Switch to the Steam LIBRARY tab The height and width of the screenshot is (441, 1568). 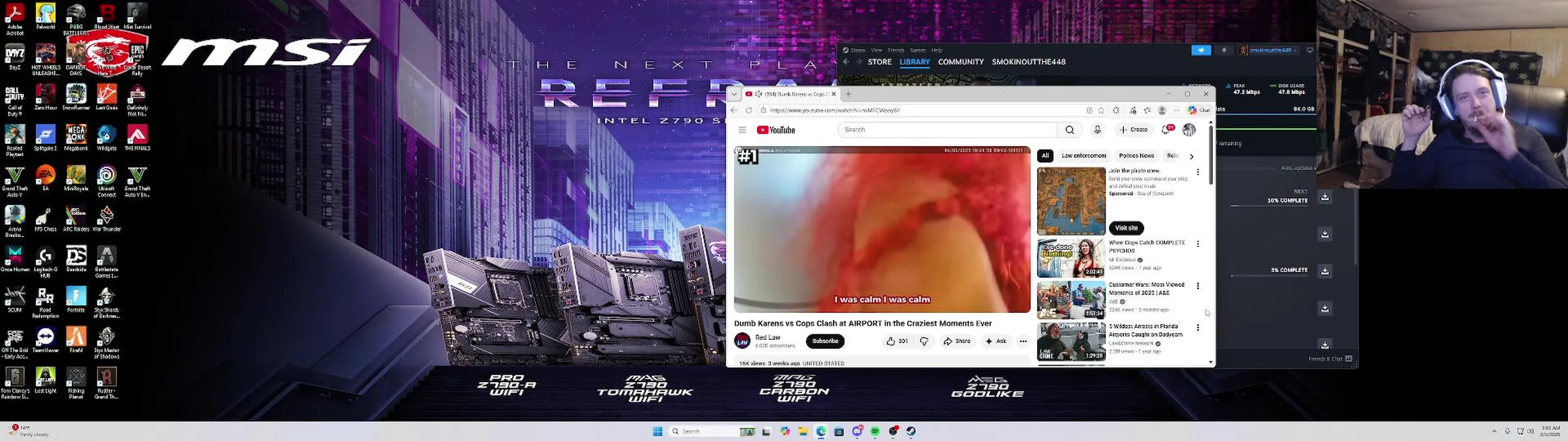coord(914,62)
